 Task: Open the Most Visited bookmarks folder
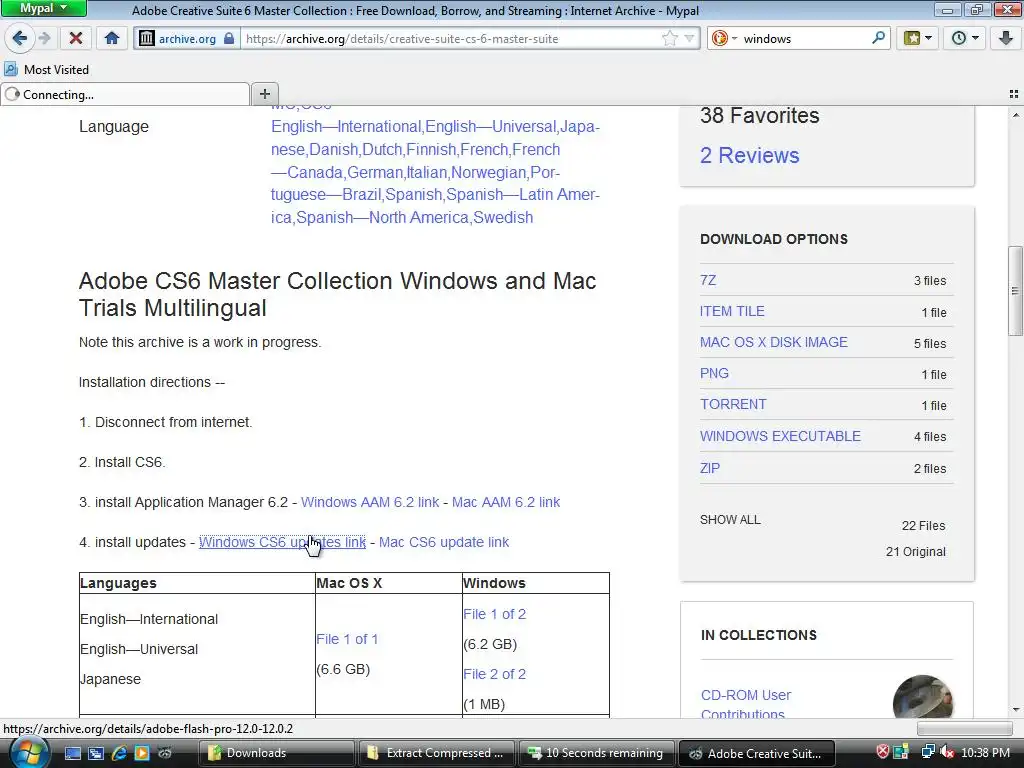point(46,69)
